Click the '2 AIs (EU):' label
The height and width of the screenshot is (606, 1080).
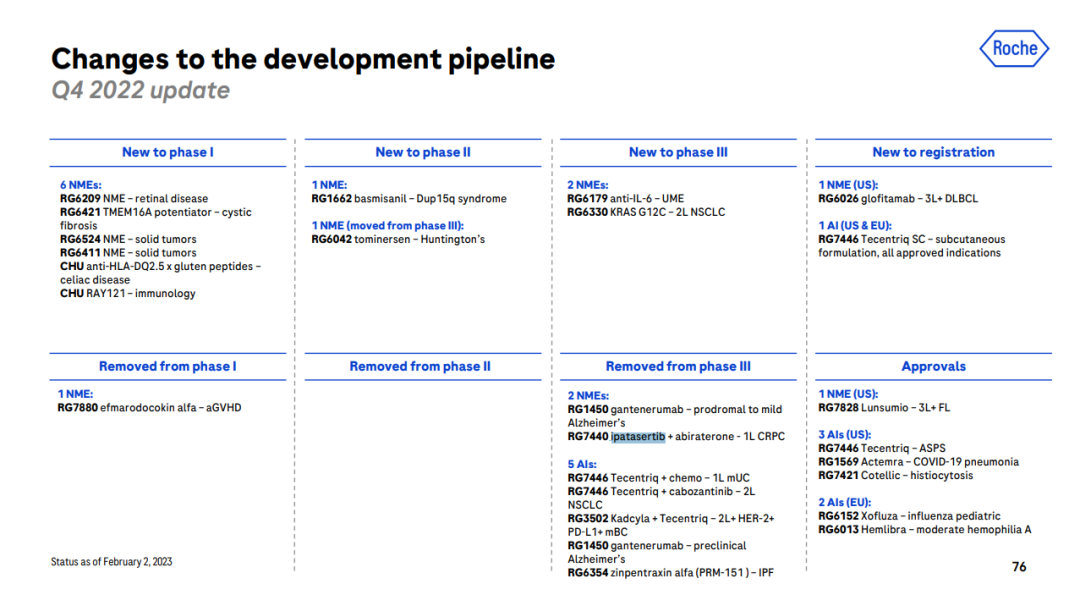(844, 503)
